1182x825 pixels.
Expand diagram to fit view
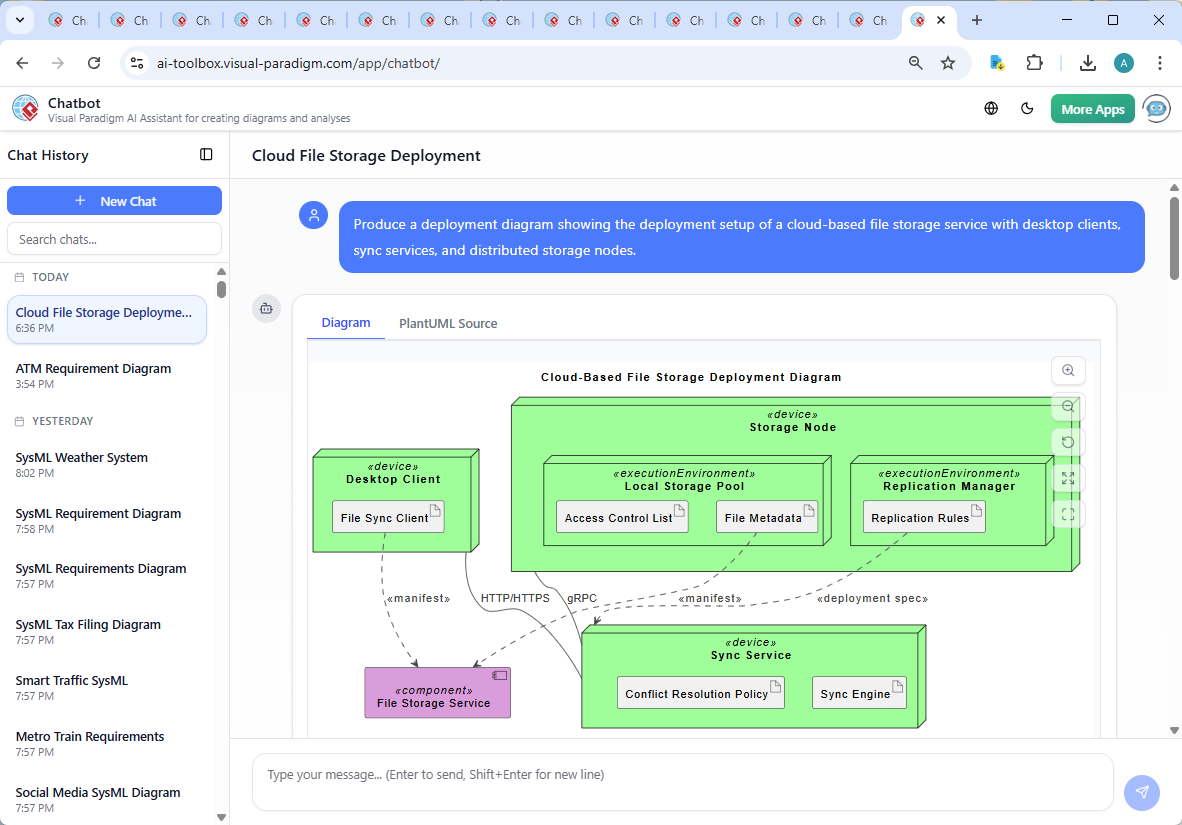point(1068,479)
